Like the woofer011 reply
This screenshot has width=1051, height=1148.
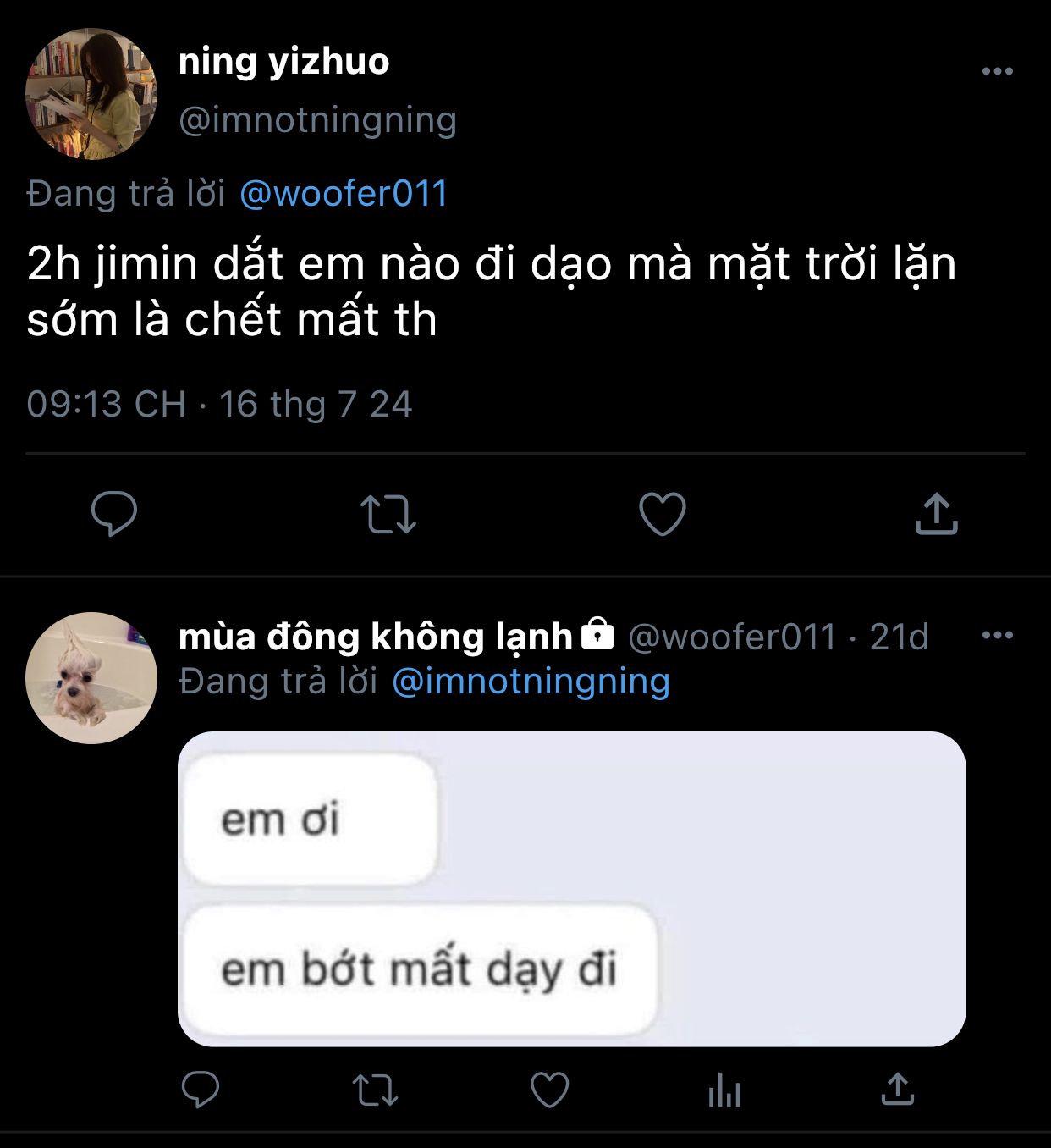click(x=549, y=1090)
